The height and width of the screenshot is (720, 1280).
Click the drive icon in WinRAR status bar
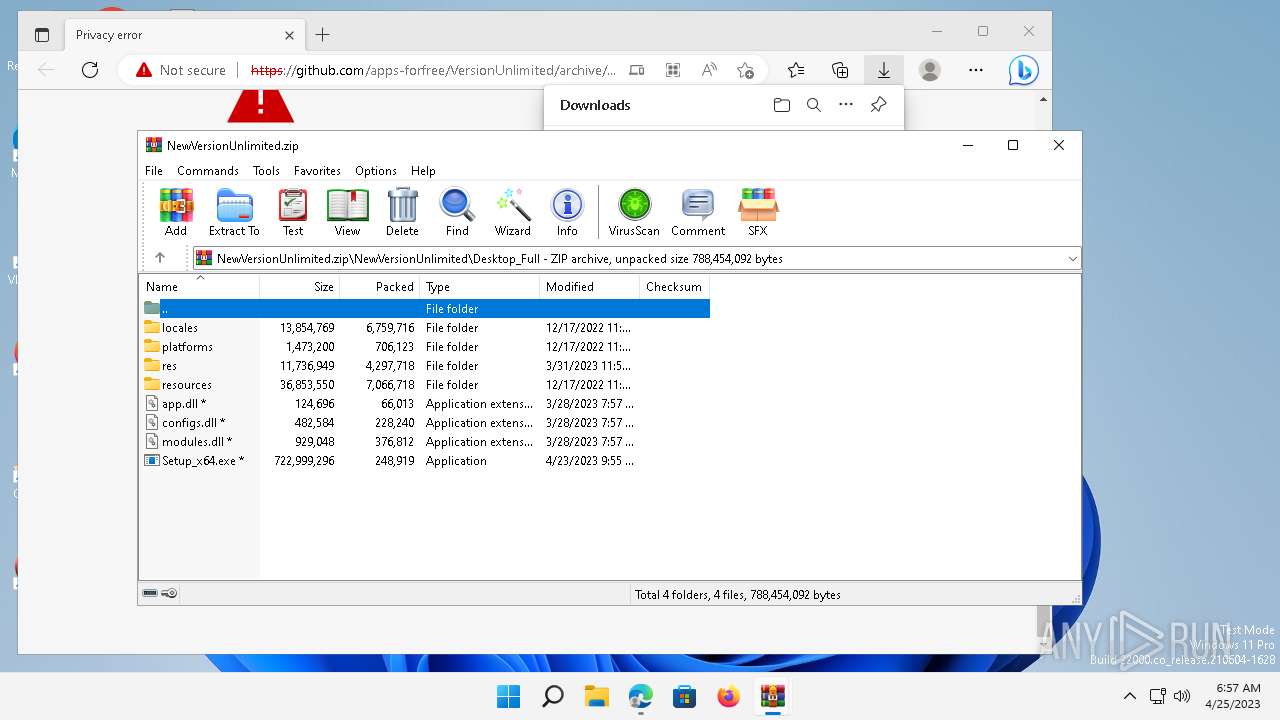(x=150, y=593)
